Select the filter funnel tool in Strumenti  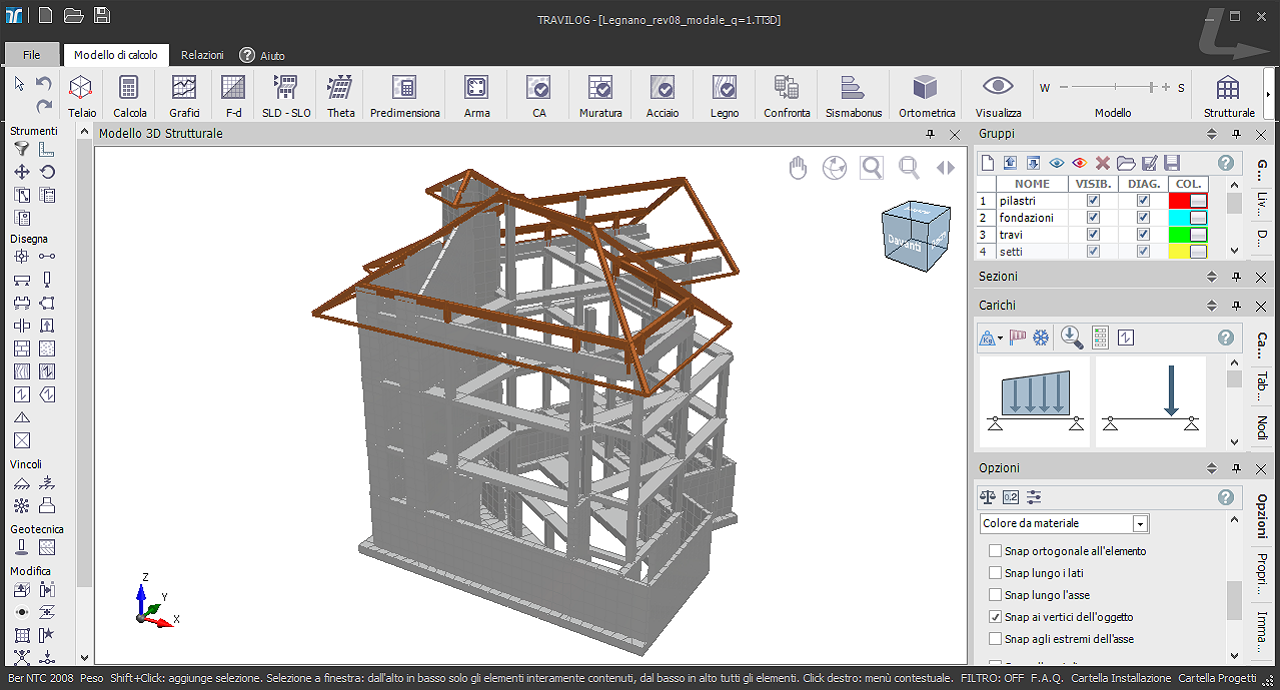tap(22, 150)
